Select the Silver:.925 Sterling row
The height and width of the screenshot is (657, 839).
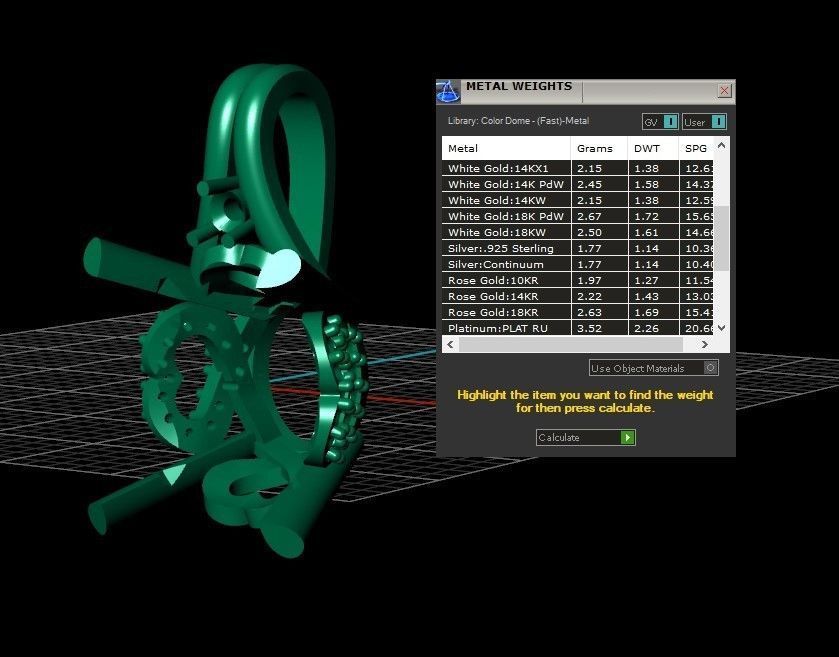(578, 248)
